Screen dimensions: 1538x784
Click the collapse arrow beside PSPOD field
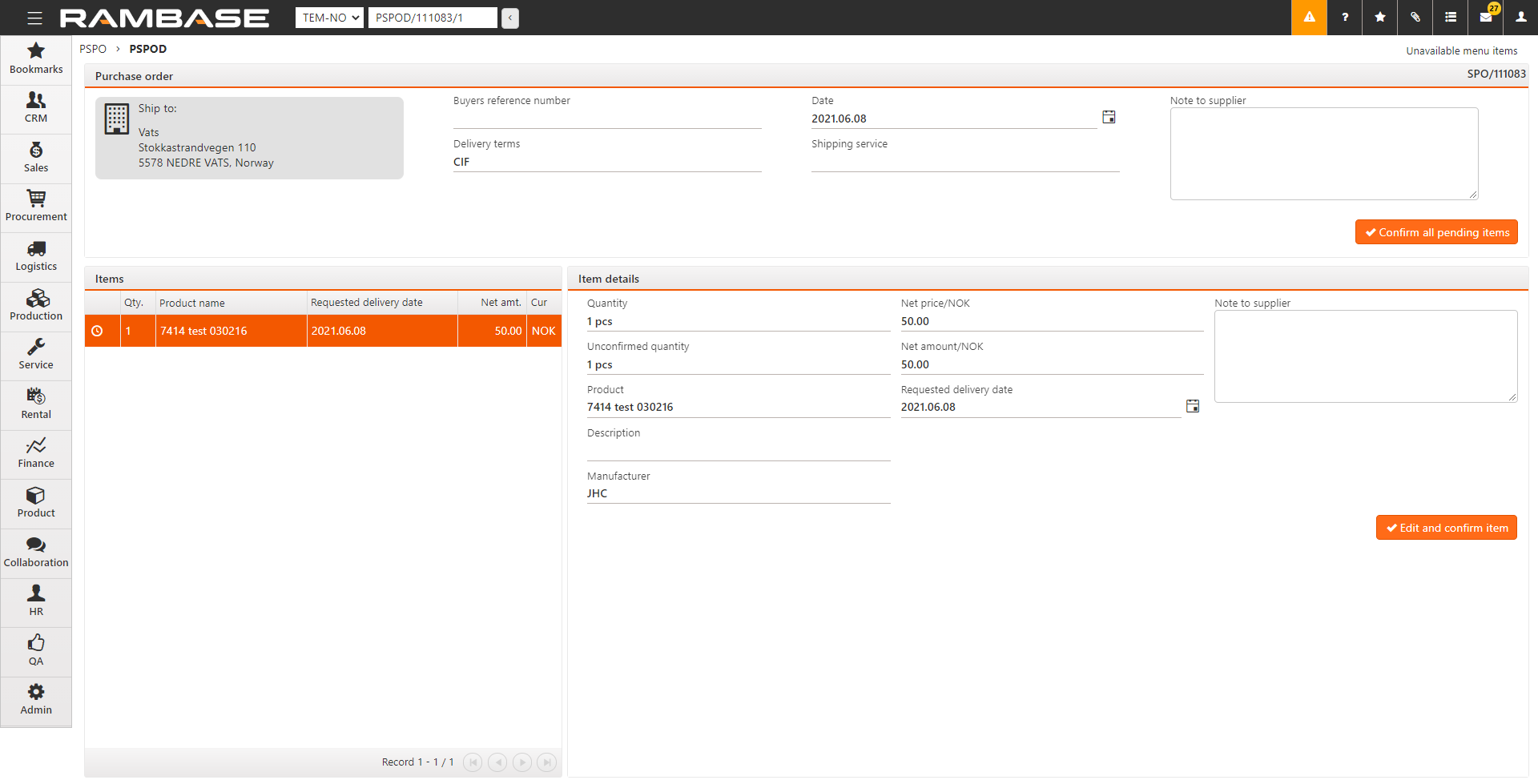[510, 18]
